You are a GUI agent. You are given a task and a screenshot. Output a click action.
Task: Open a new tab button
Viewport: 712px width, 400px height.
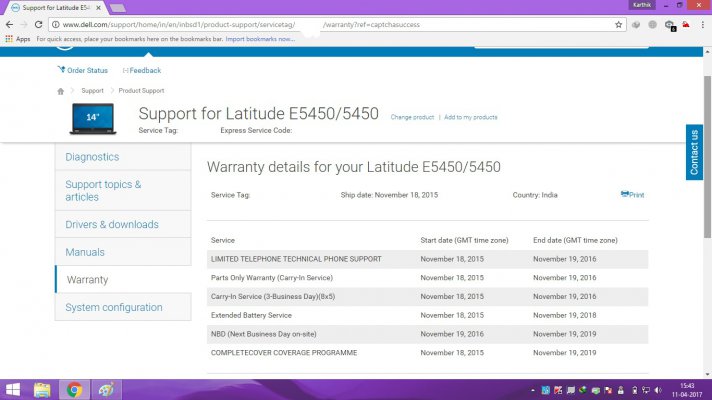pyautogui.click(x=118, y=8)
